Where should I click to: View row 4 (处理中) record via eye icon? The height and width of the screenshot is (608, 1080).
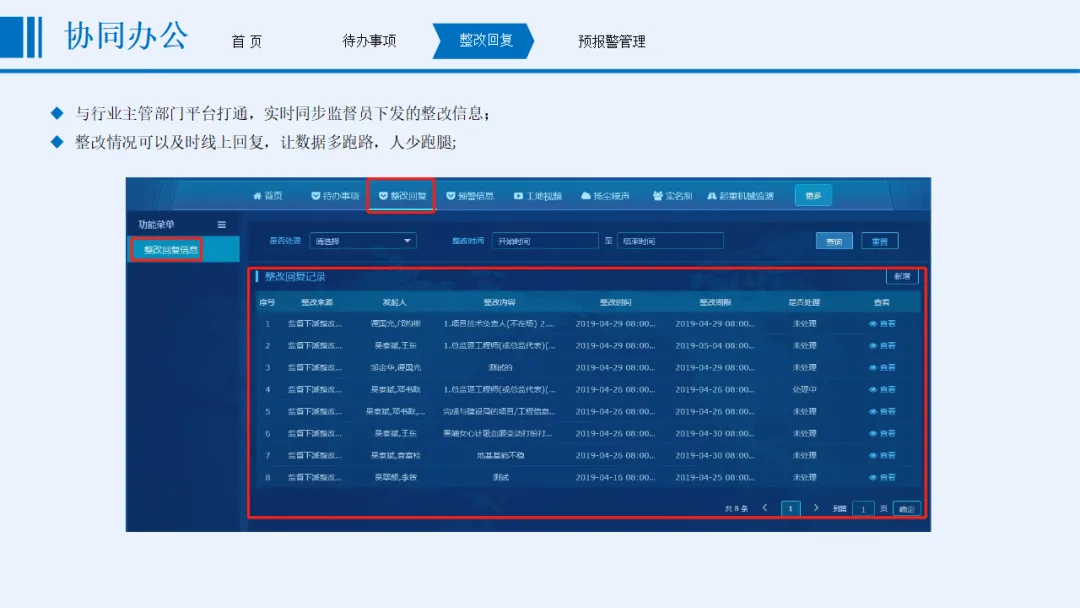pos(882,390)
